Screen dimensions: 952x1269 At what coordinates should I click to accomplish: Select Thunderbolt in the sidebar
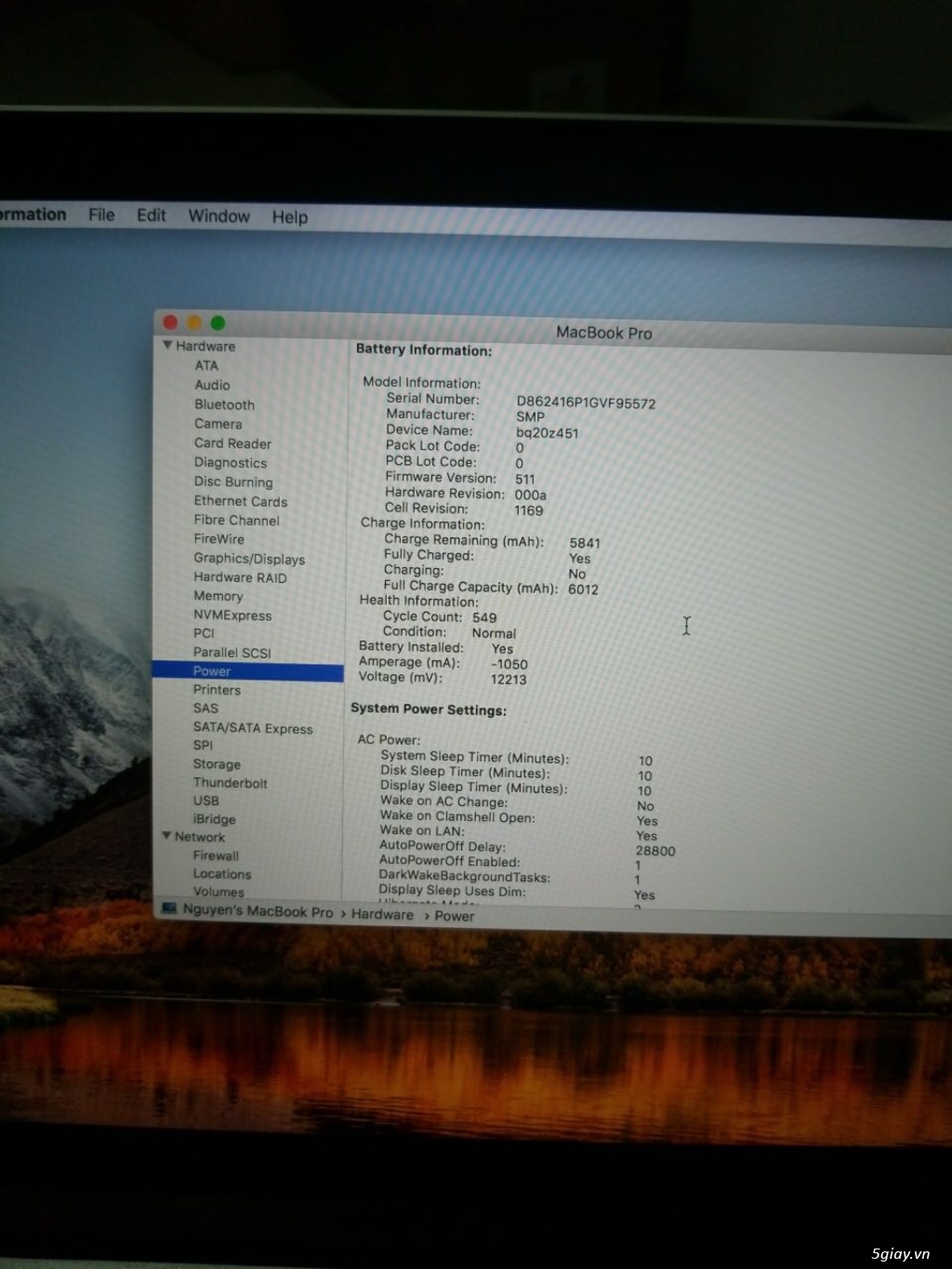pyautogui.click(x=230, y=783)
